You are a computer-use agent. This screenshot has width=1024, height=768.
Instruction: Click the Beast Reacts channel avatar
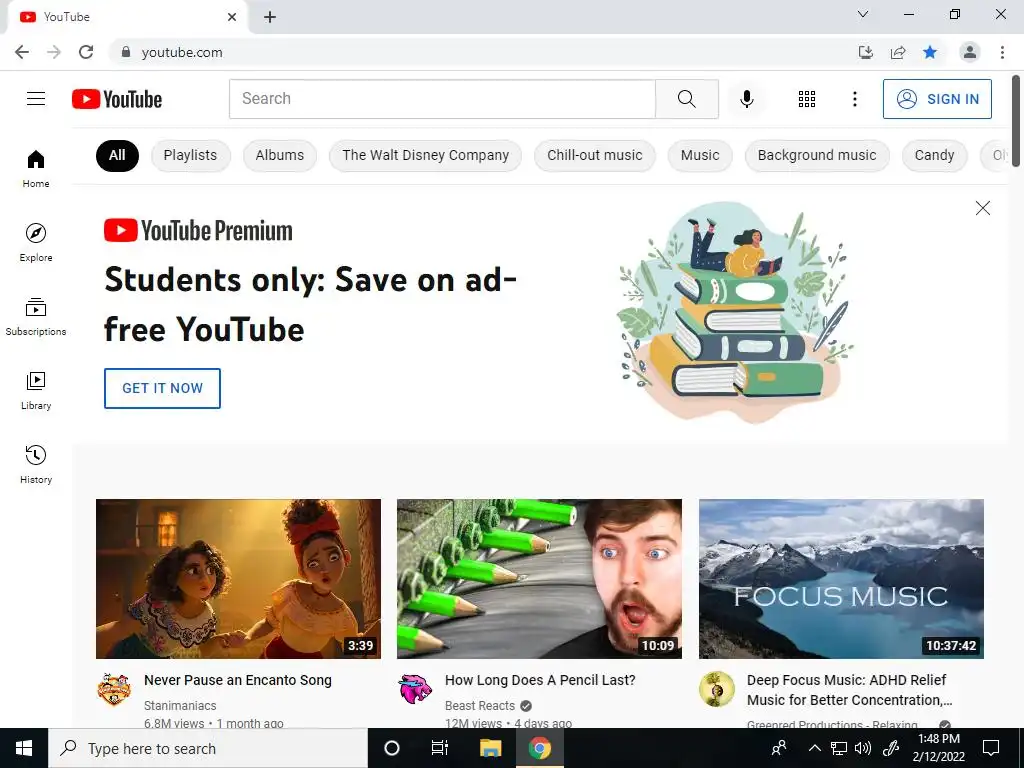coord(415,689)
